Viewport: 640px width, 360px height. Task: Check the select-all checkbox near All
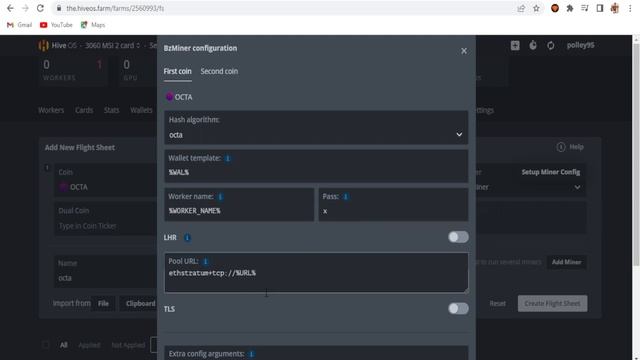coord(46,345)
